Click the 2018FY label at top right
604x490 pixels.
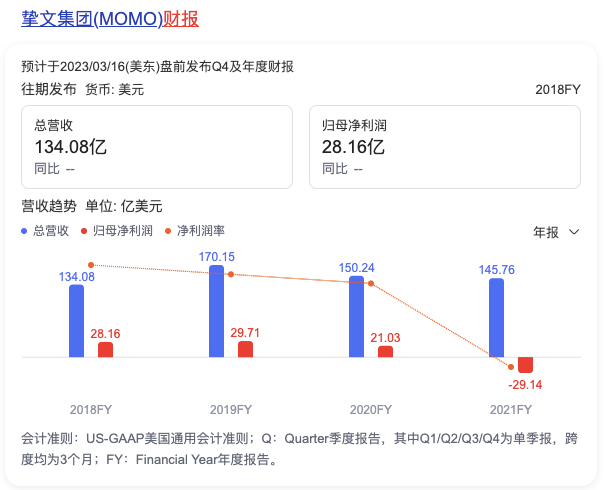click(x=558, y=89)
